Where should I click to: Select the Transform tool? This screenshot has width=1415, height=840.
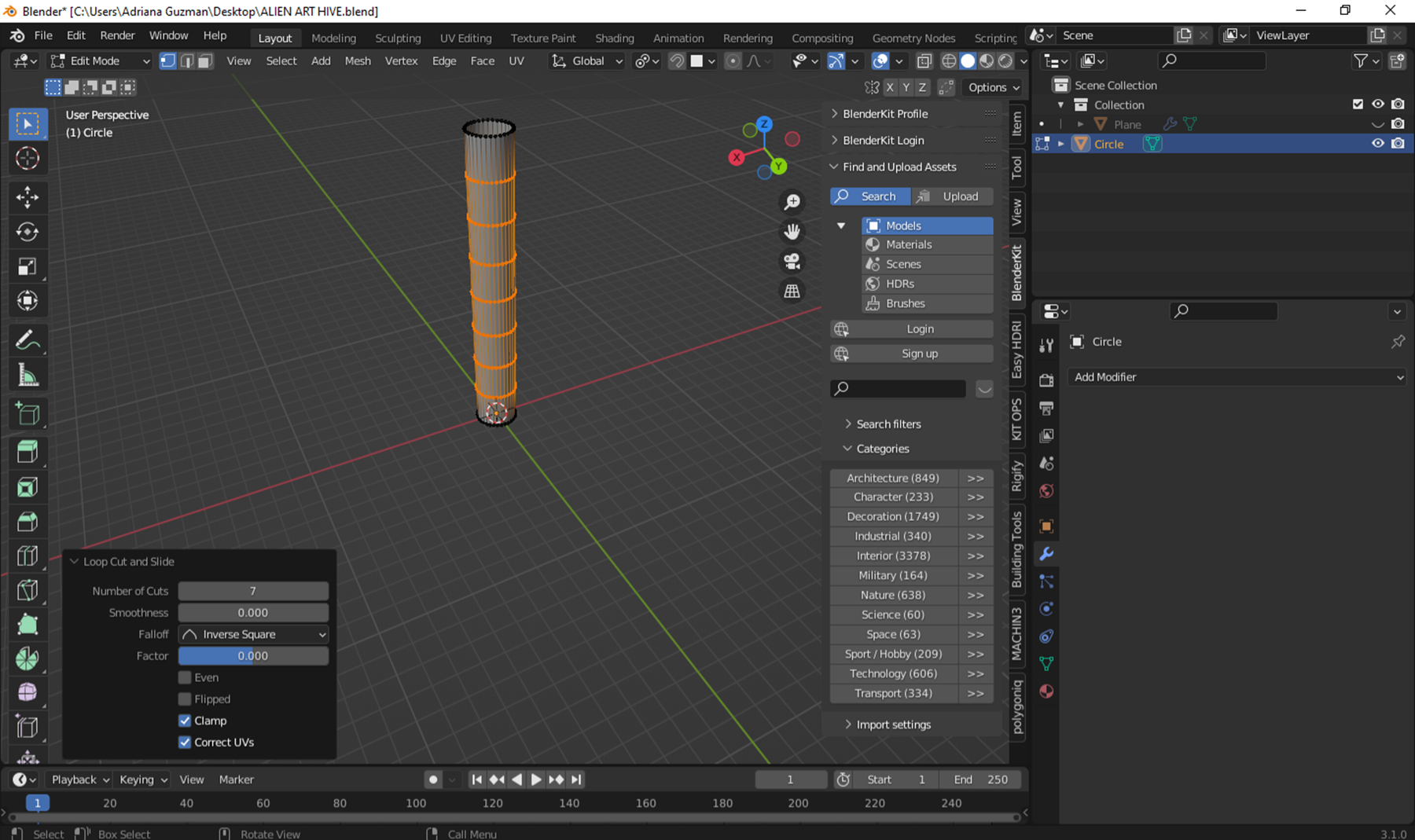pos(28,301)
